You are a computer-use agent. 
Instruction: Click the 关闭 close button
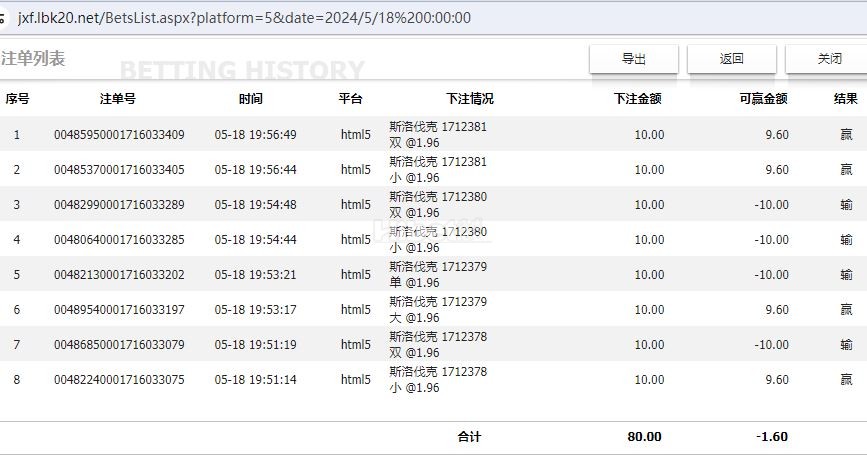coord(827,59)
